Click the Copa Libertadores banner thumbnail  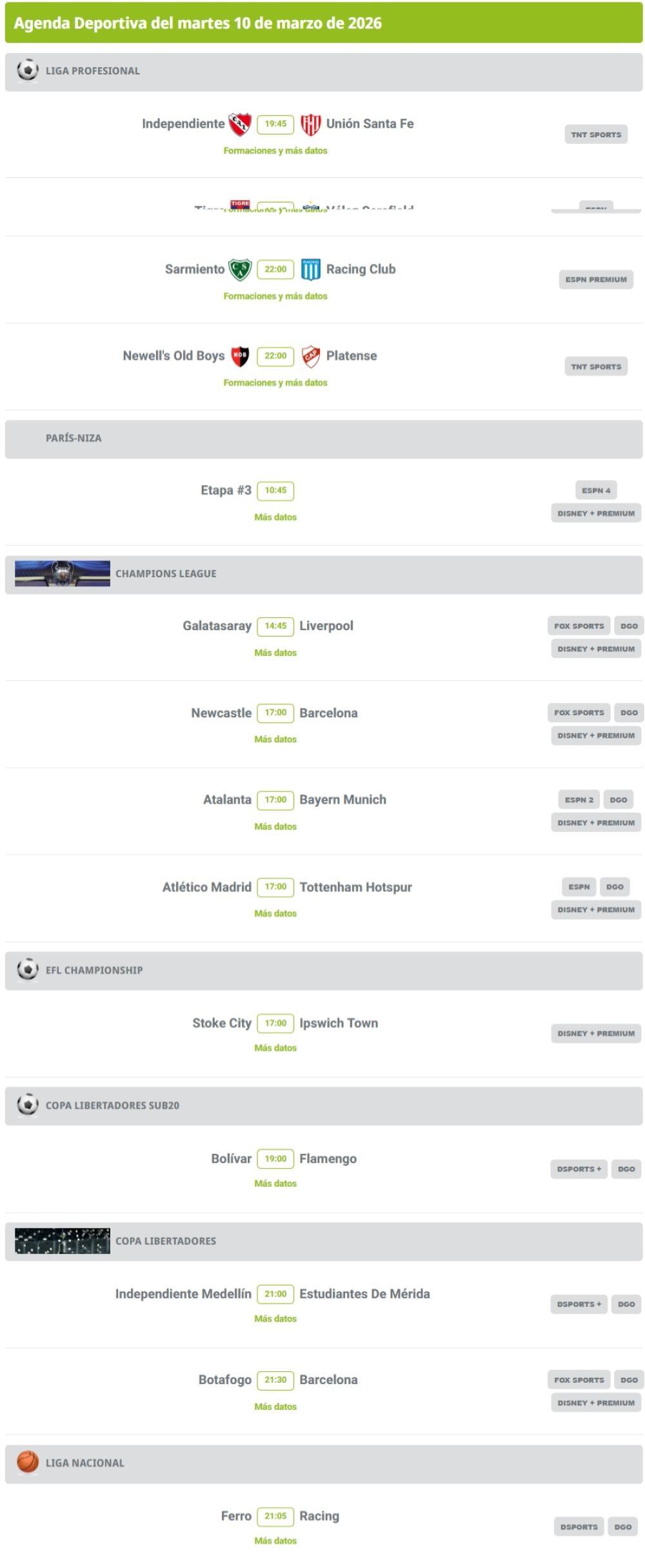(62, 1240)
